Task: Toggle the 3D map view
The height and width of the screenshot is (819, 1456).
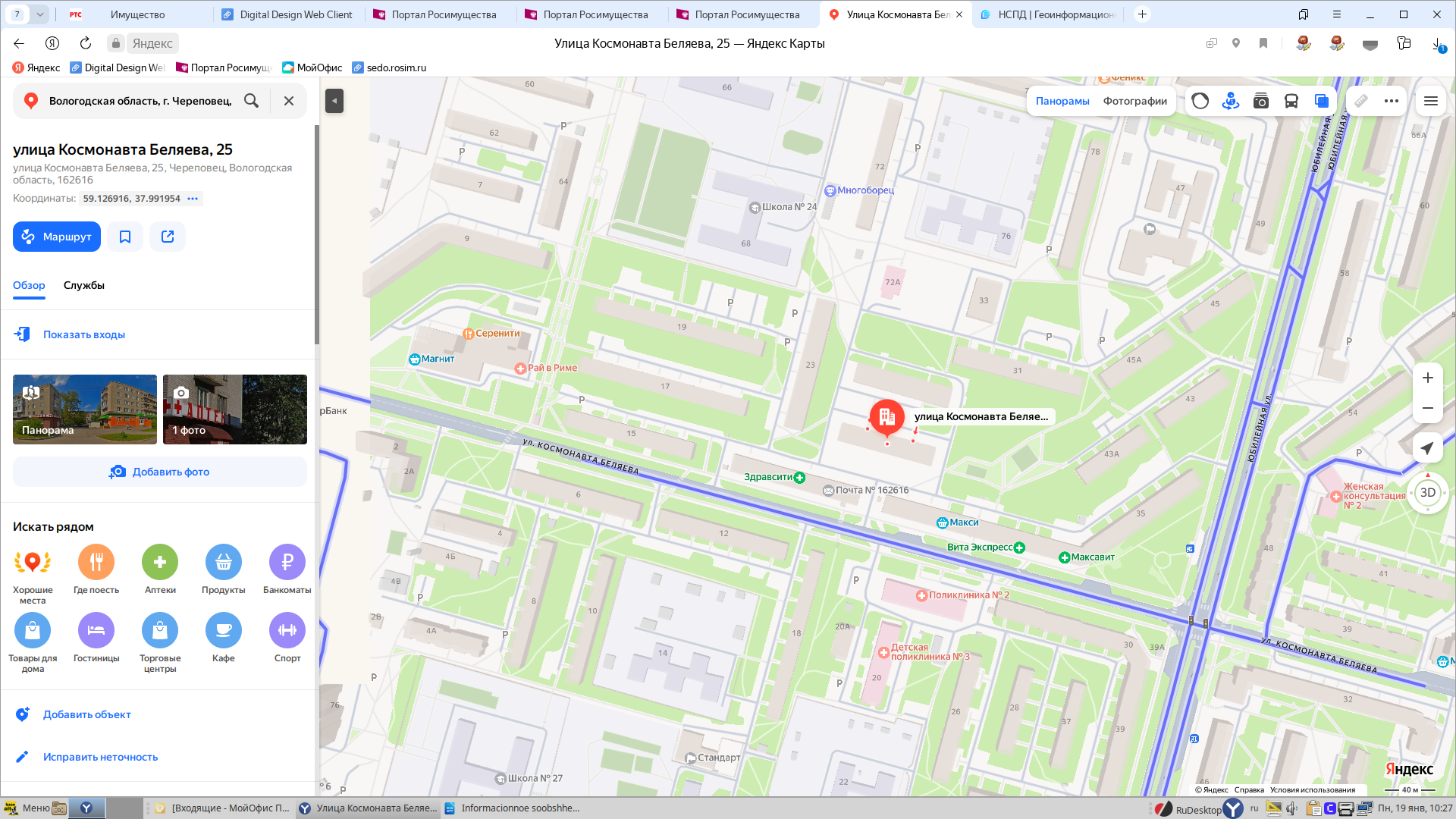Action: [x=1427, y=493]
